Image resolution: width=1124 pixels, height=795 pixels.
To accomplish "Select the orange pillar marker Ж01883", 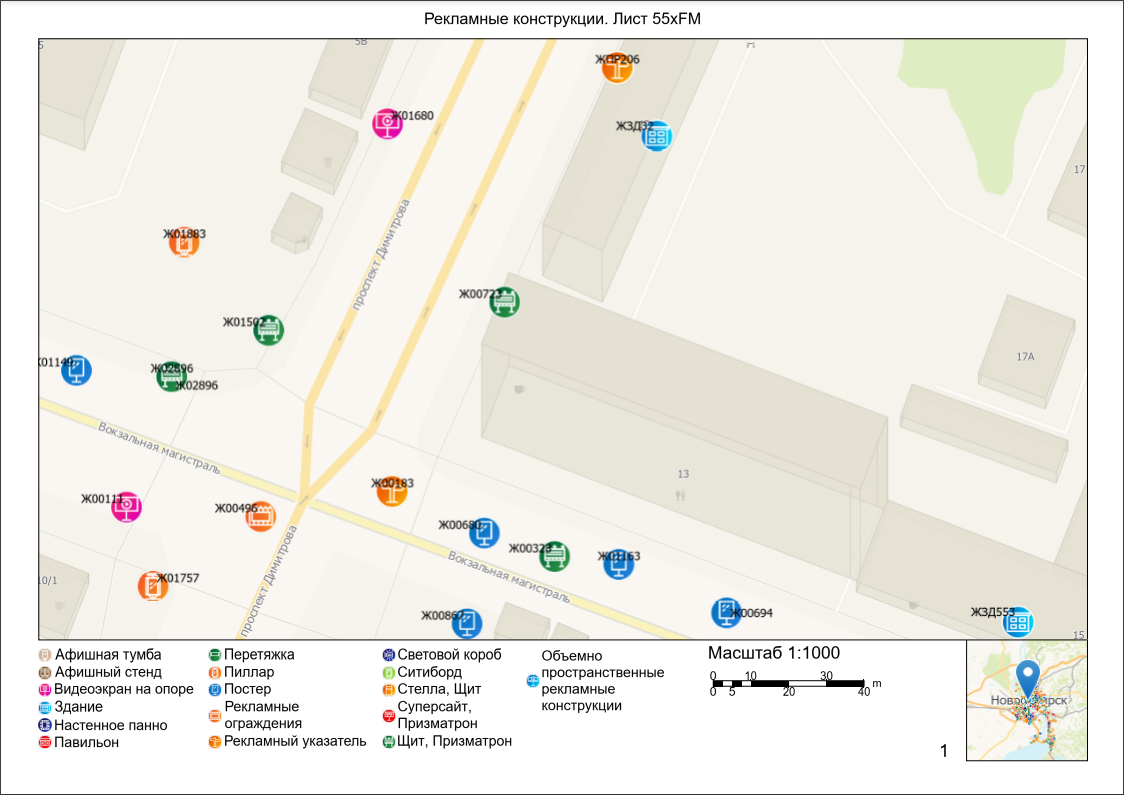I will click(x=183, y=243).
